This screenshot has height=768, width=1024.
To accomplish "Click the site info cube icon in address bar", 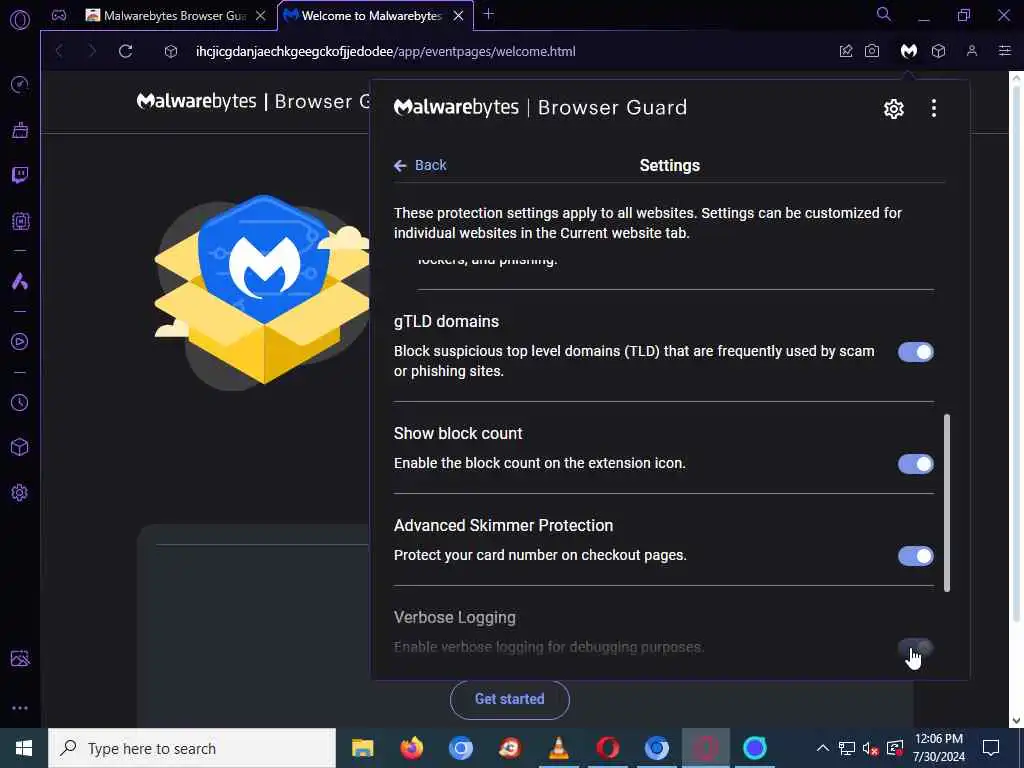I will (170, 51).
